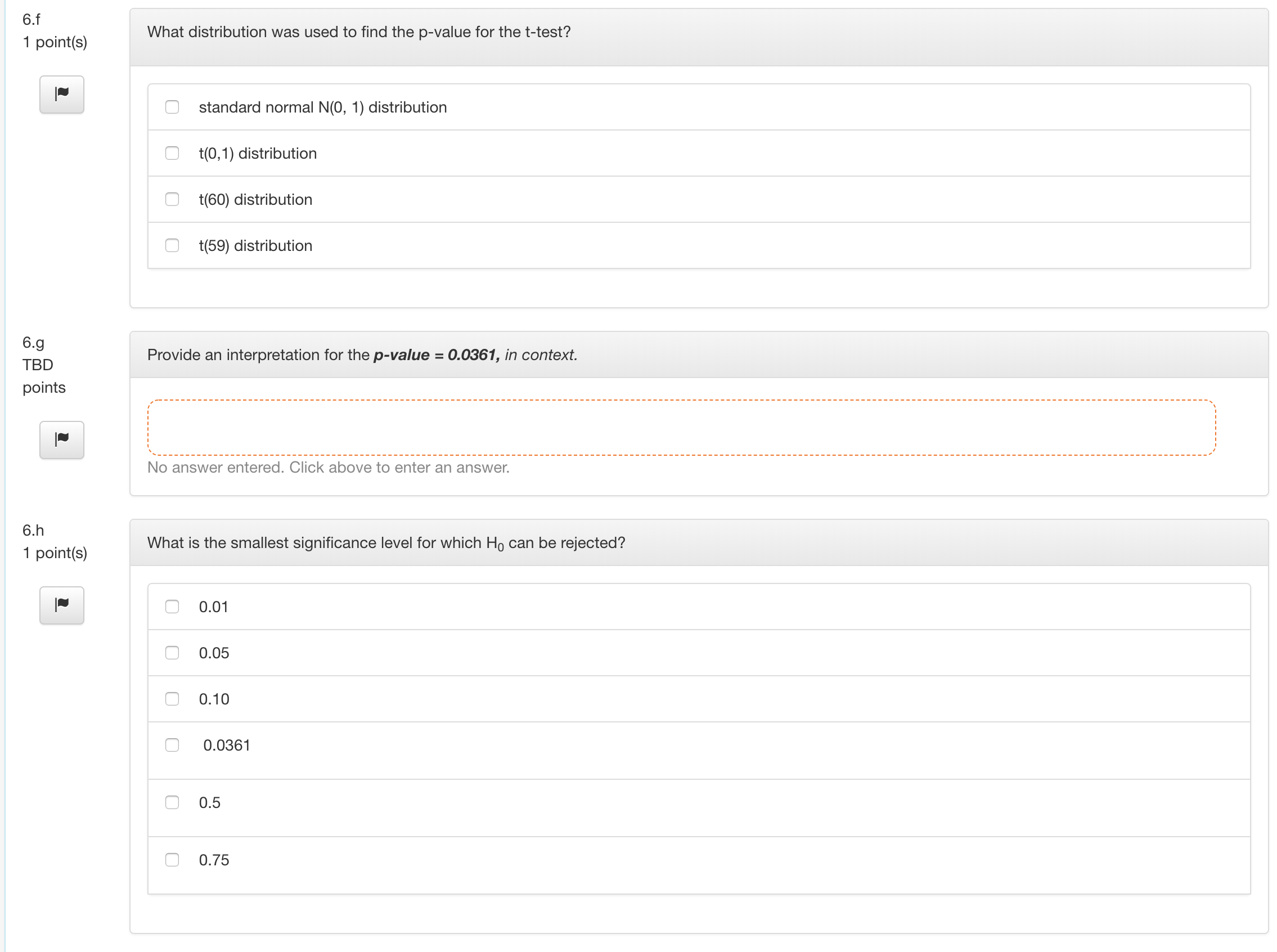
Task: Check the 0.05 significance level option
Action: tap(172, 653)
